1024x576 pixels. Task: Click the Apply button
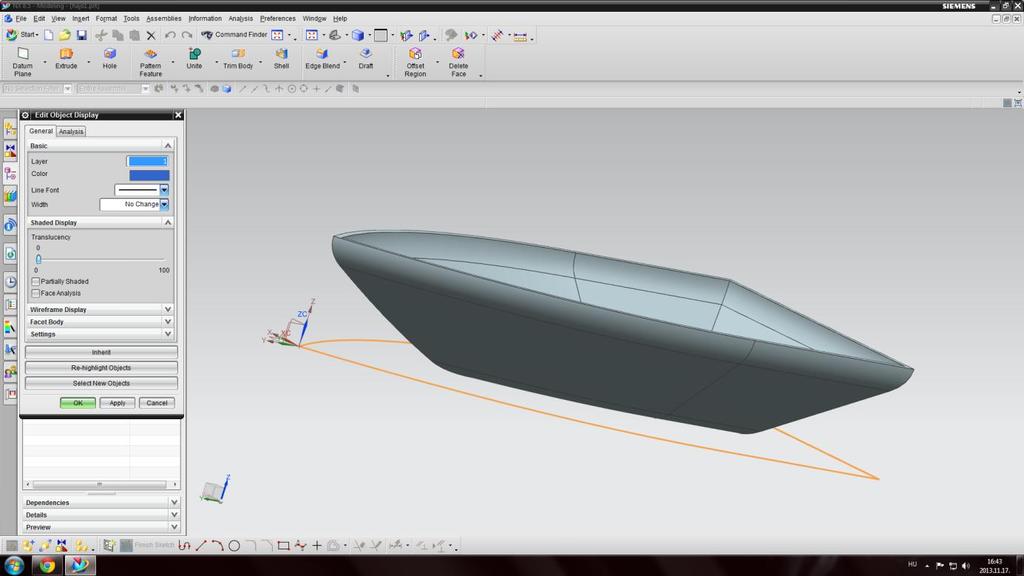[x=118, y=403]
